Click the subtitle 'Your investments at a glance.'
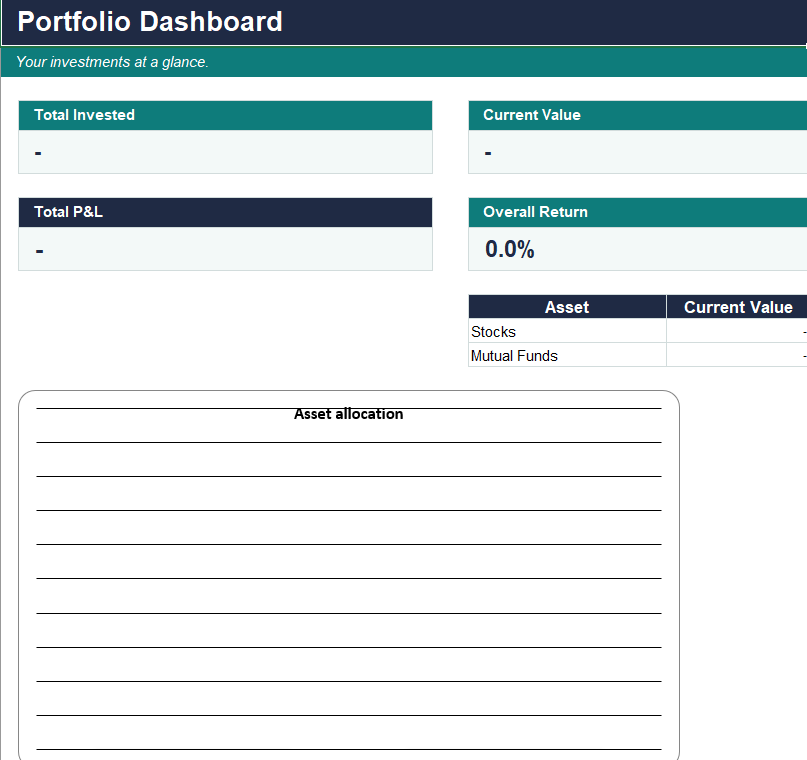The width and height of the screenshot is (807, 760). tap(112, 62)
